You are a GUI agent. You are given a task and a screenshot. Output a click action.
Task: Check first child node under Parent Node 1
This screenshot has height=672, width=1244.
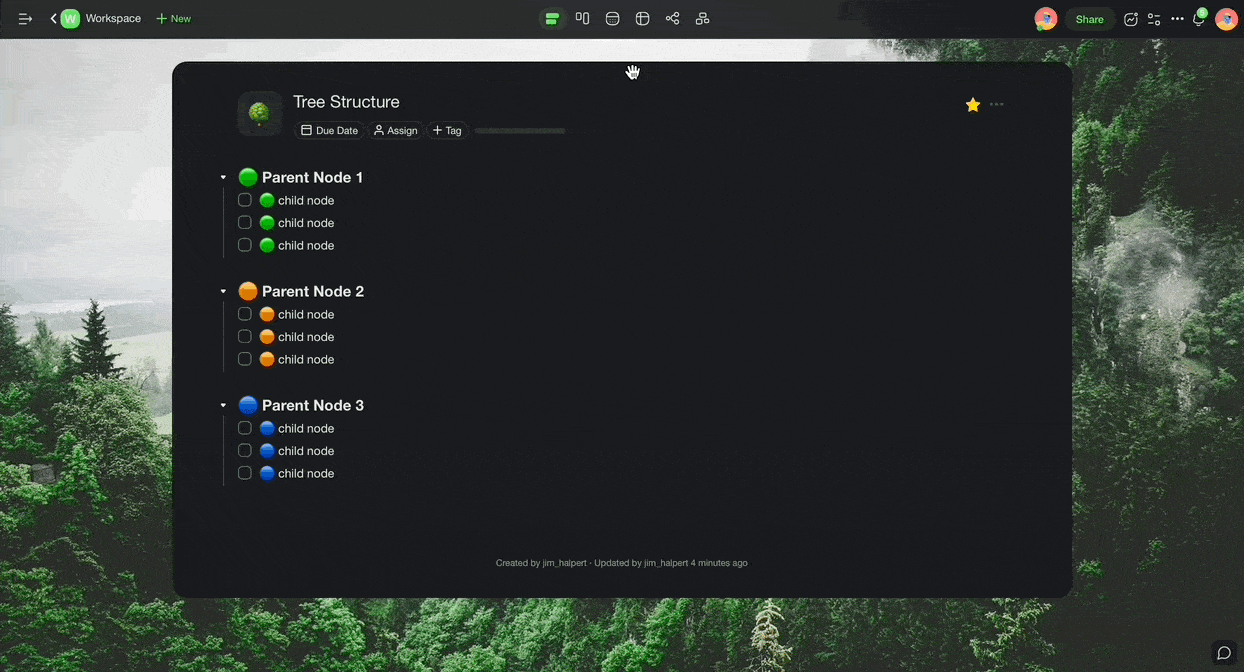245,200
